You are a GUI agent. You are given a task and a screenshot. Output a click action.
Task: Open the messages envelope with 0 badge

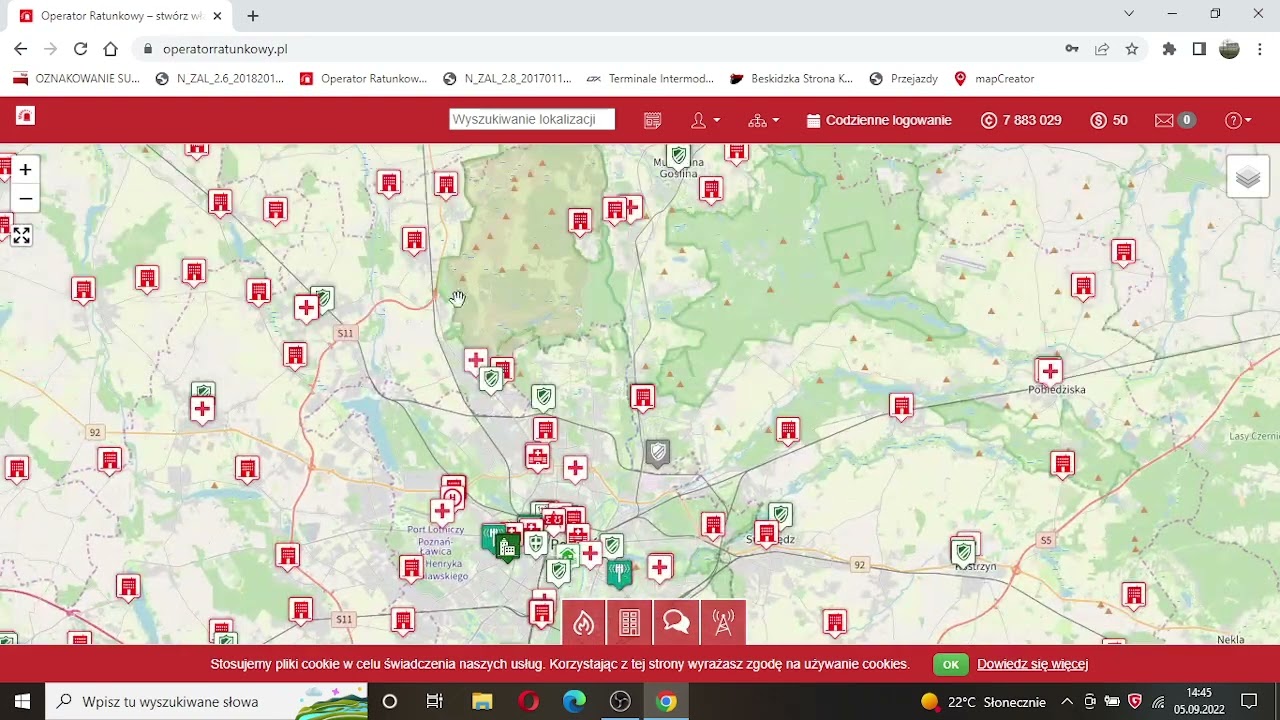point(1175,120)
